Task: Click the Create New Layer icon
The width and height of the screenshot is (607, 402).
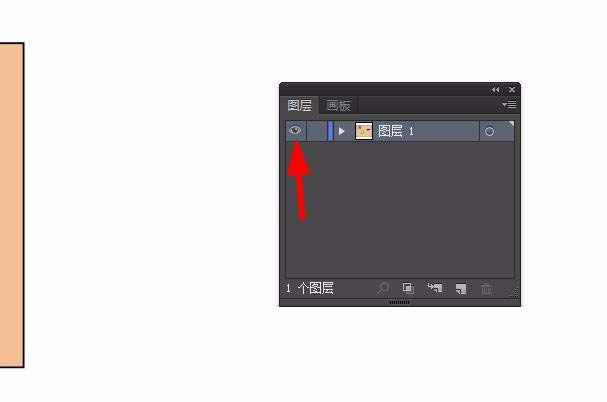Action: point(461,289)
